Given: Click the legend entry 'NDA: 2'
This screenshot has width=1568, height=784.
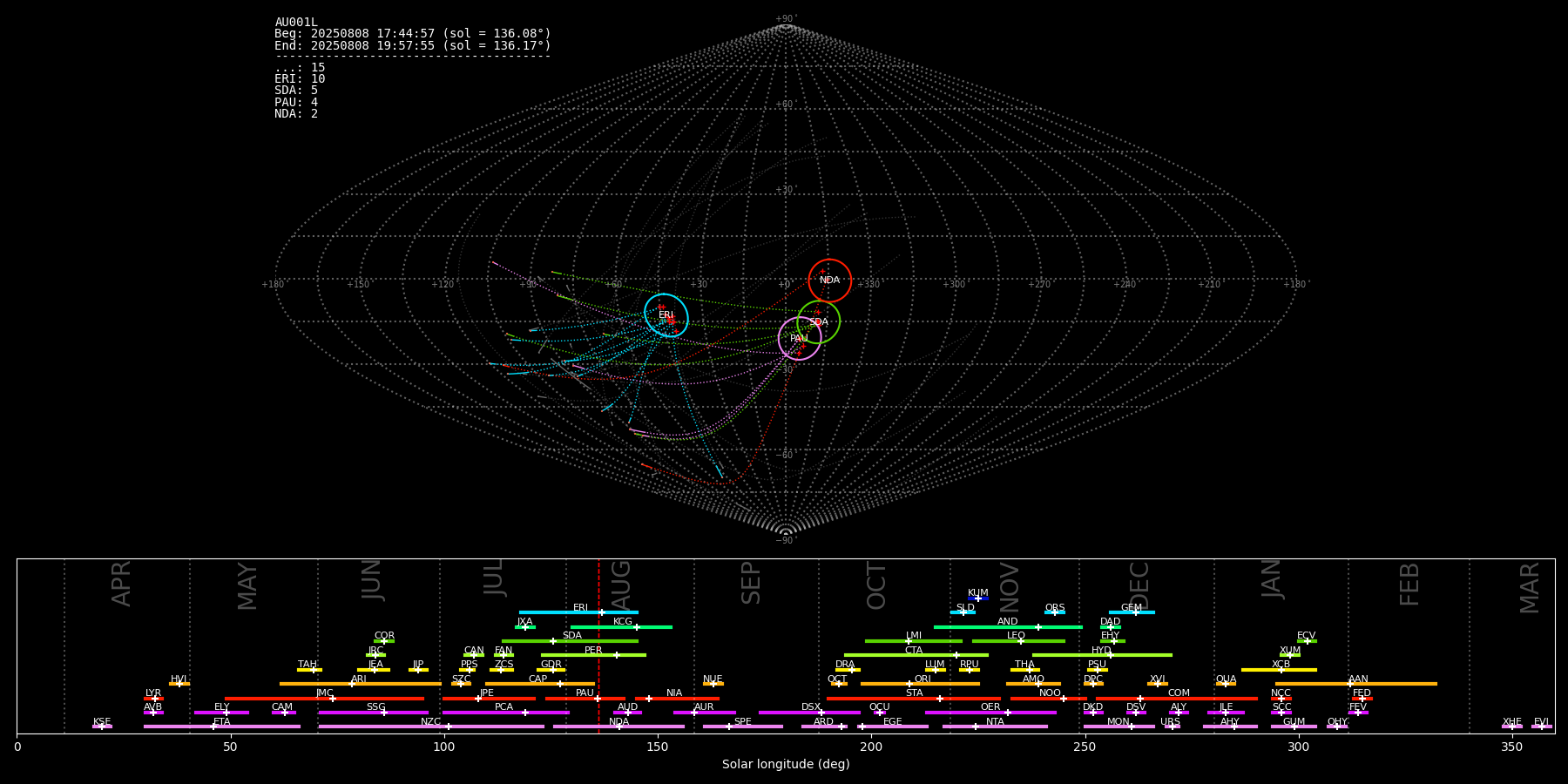Looking at the screenshot, I should [296, 114].
